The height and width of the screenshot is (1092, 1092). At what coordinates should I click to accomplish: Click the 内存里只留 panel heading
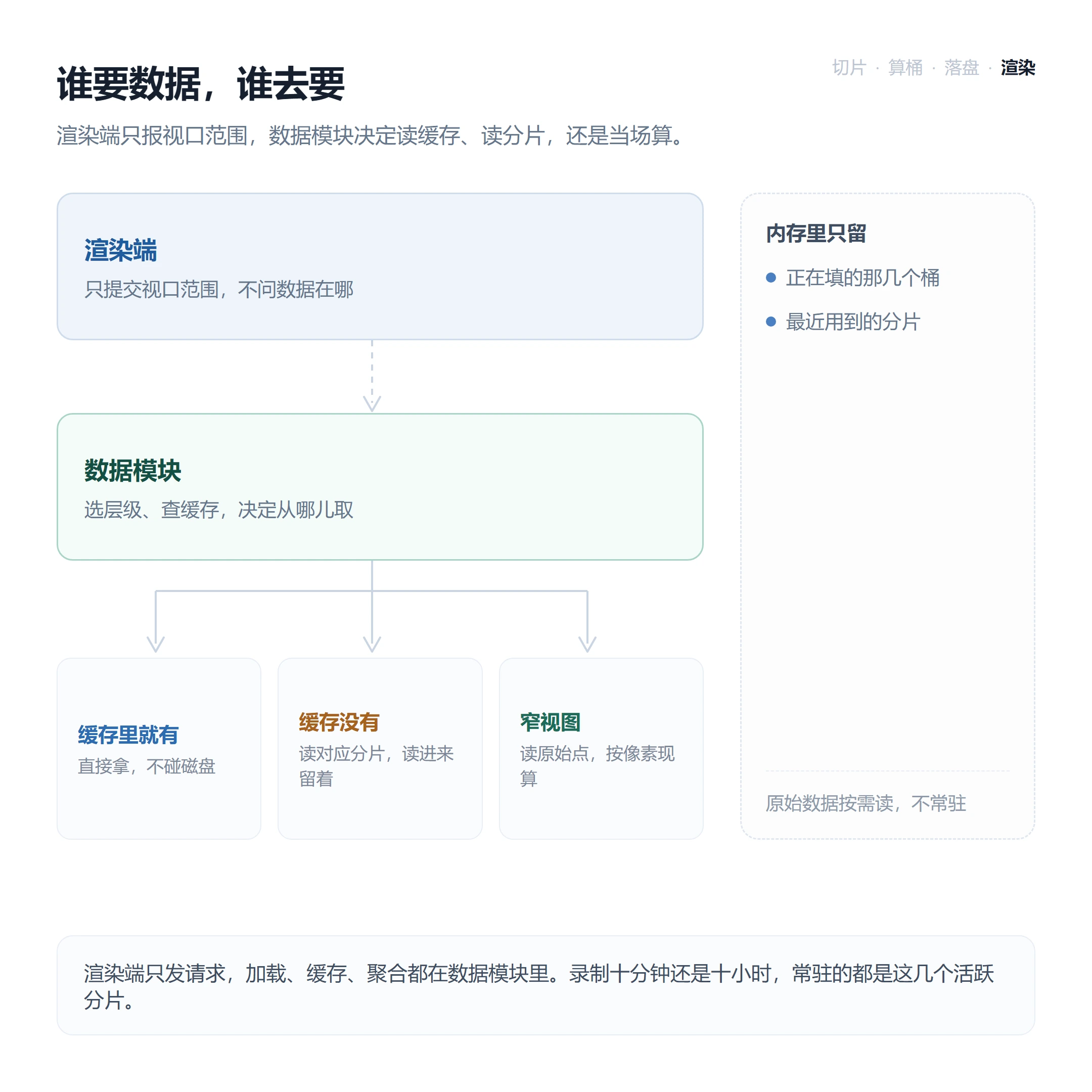(x=815, y=234)
